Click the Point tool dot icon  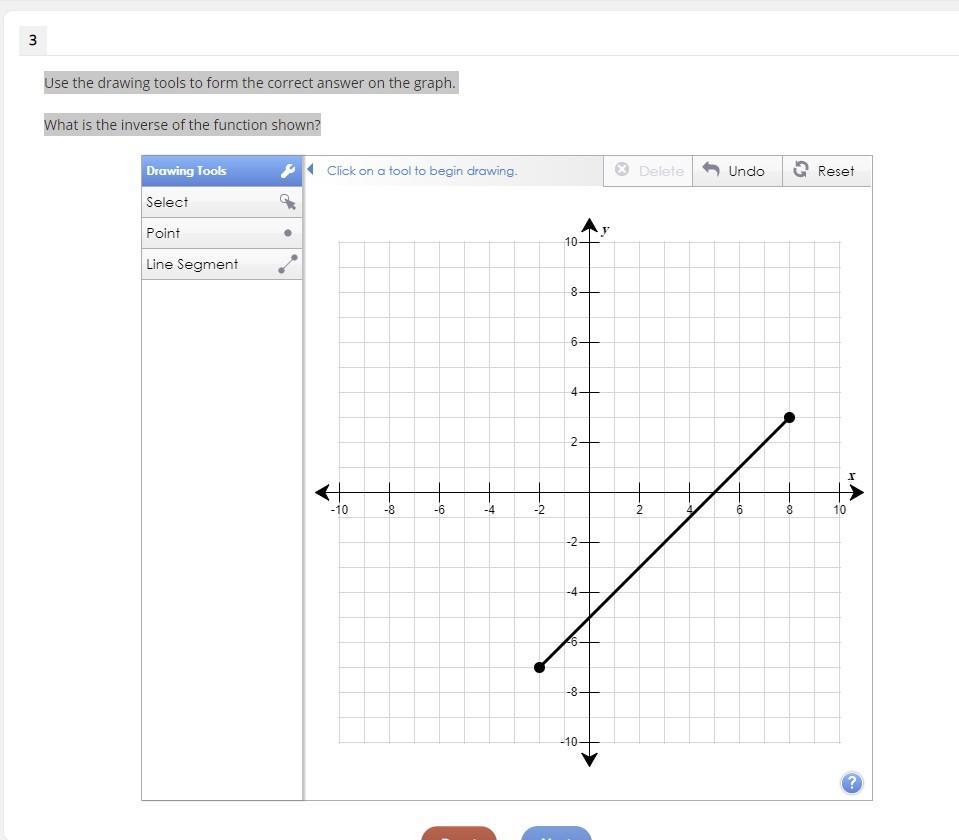click(288, 233)
